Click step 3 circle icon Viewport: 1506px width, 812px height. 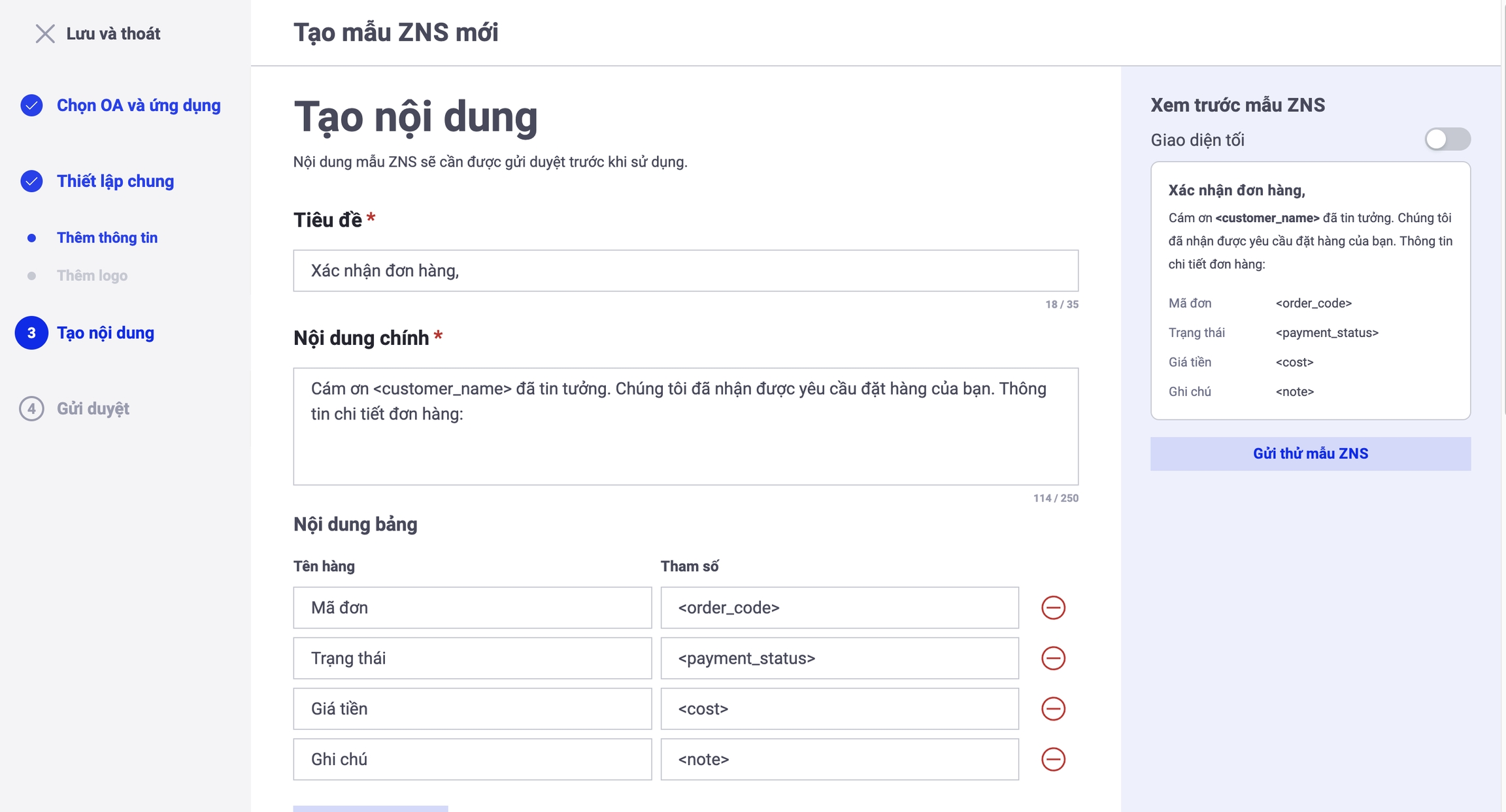coord(31,333)
